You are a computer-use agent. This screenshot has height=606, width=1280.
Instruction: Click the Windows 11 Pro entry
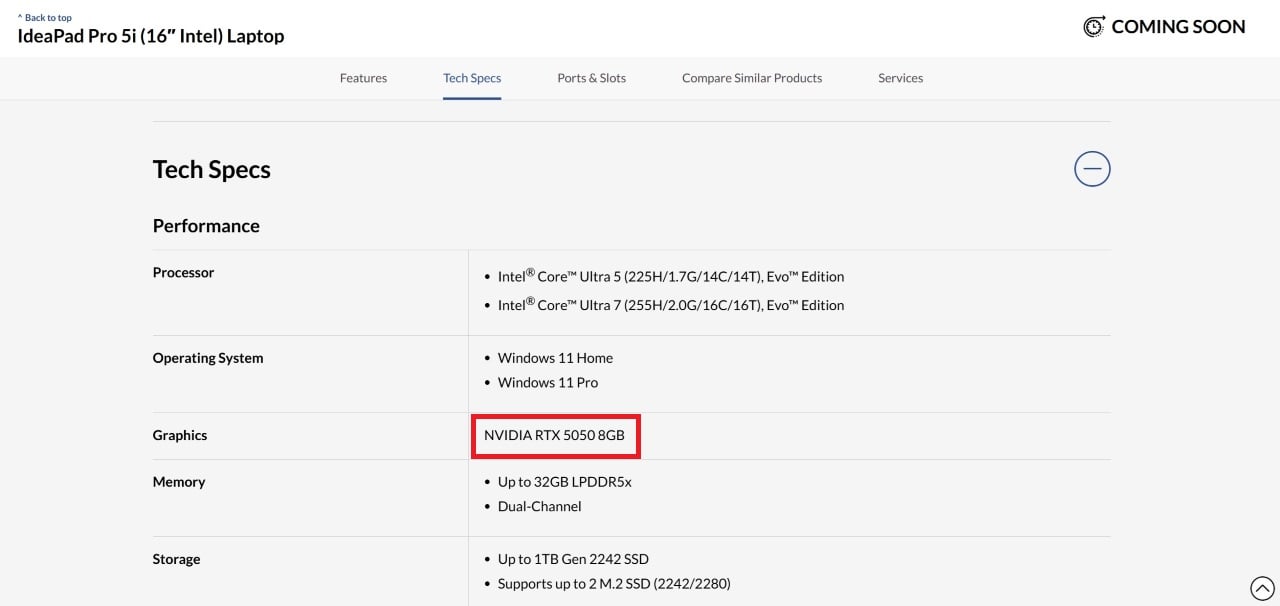click(x=548, y=382)
